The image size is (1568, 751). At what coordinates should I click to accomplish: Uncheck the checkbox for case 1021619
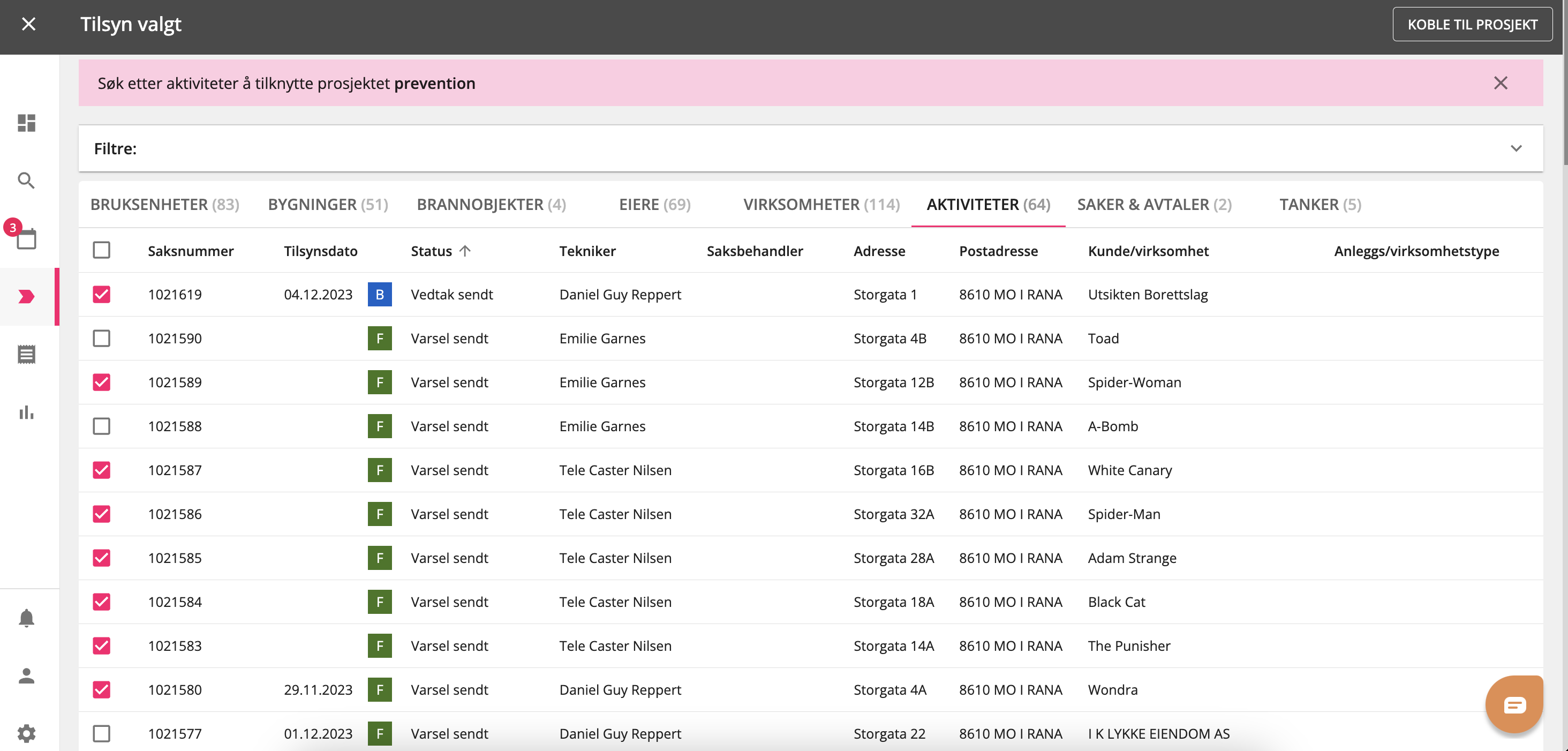(x=102, y=295)
